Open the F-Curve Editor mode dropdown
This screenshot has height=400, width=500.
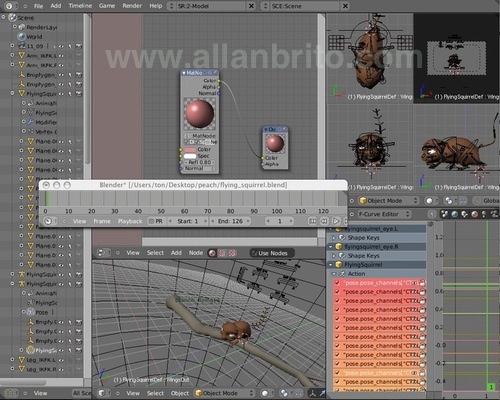[x=384, y=214]
